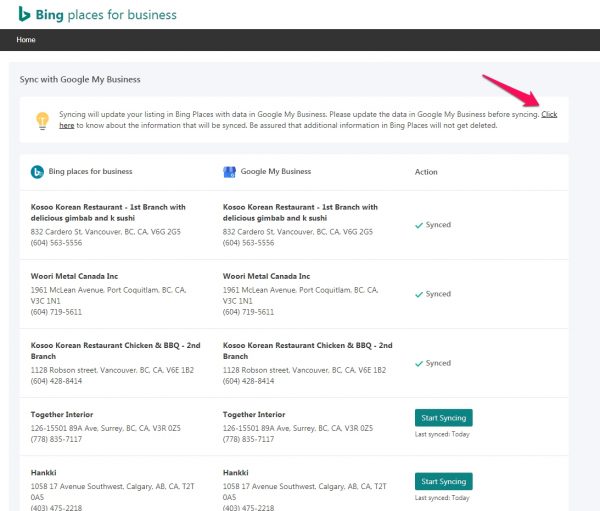Viewport: 600px width, 511px height.
Task: Select the 'Action' column header
Action: point(426,172)
